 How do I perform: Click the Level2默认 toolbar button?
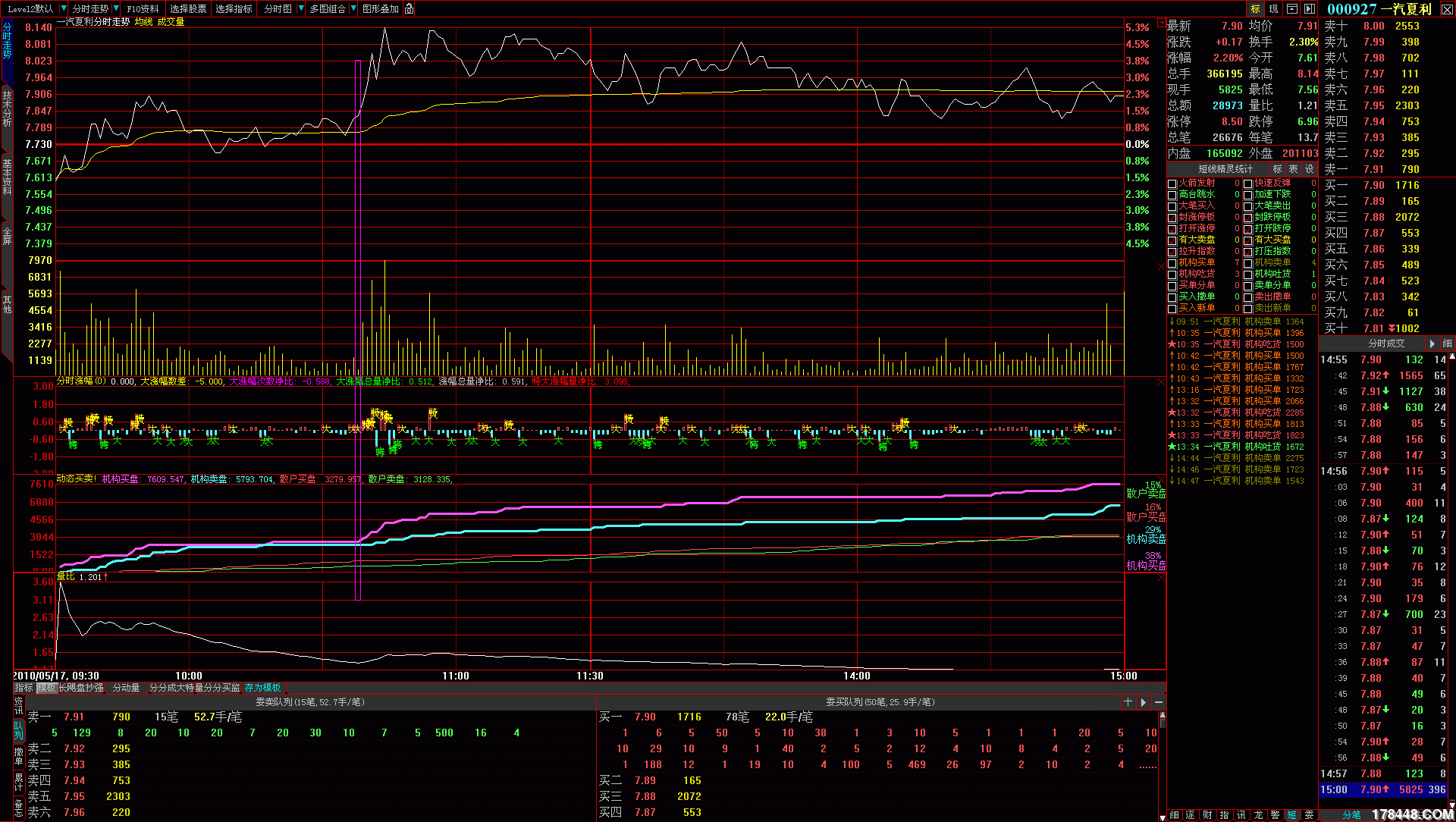(30, 8)
